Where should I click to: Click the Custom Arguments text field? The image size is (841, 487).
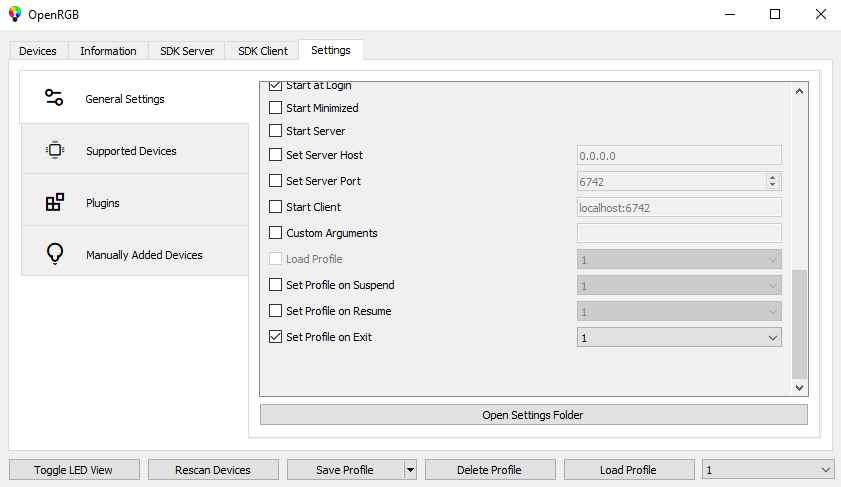(679, 233)
